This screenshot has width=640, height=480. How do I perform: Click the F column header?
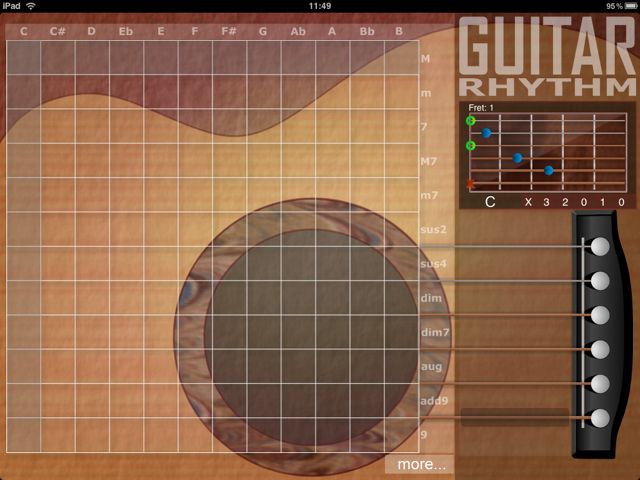coord(195,31)
